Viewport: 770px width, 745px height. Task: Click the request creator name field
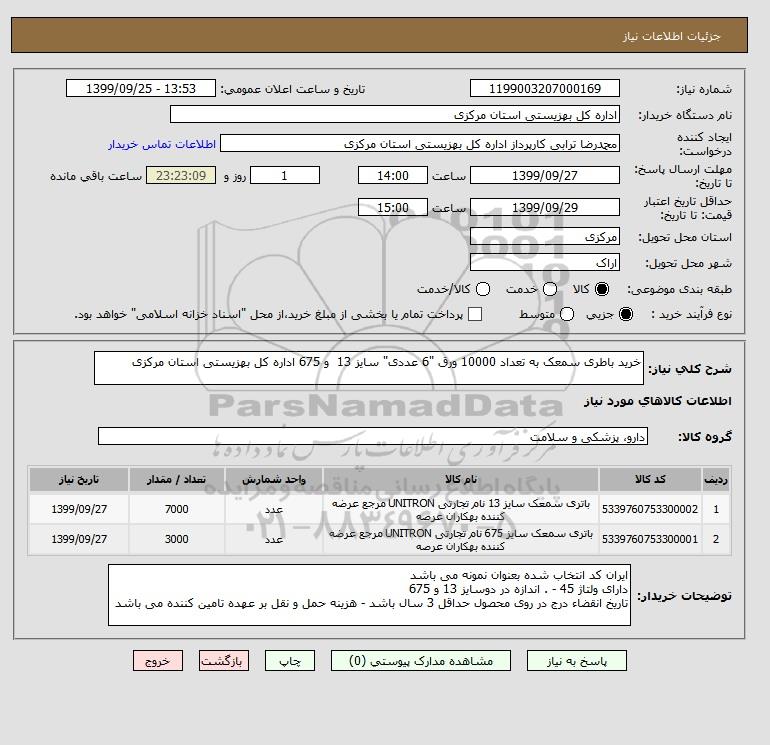(x=420, y=143)
